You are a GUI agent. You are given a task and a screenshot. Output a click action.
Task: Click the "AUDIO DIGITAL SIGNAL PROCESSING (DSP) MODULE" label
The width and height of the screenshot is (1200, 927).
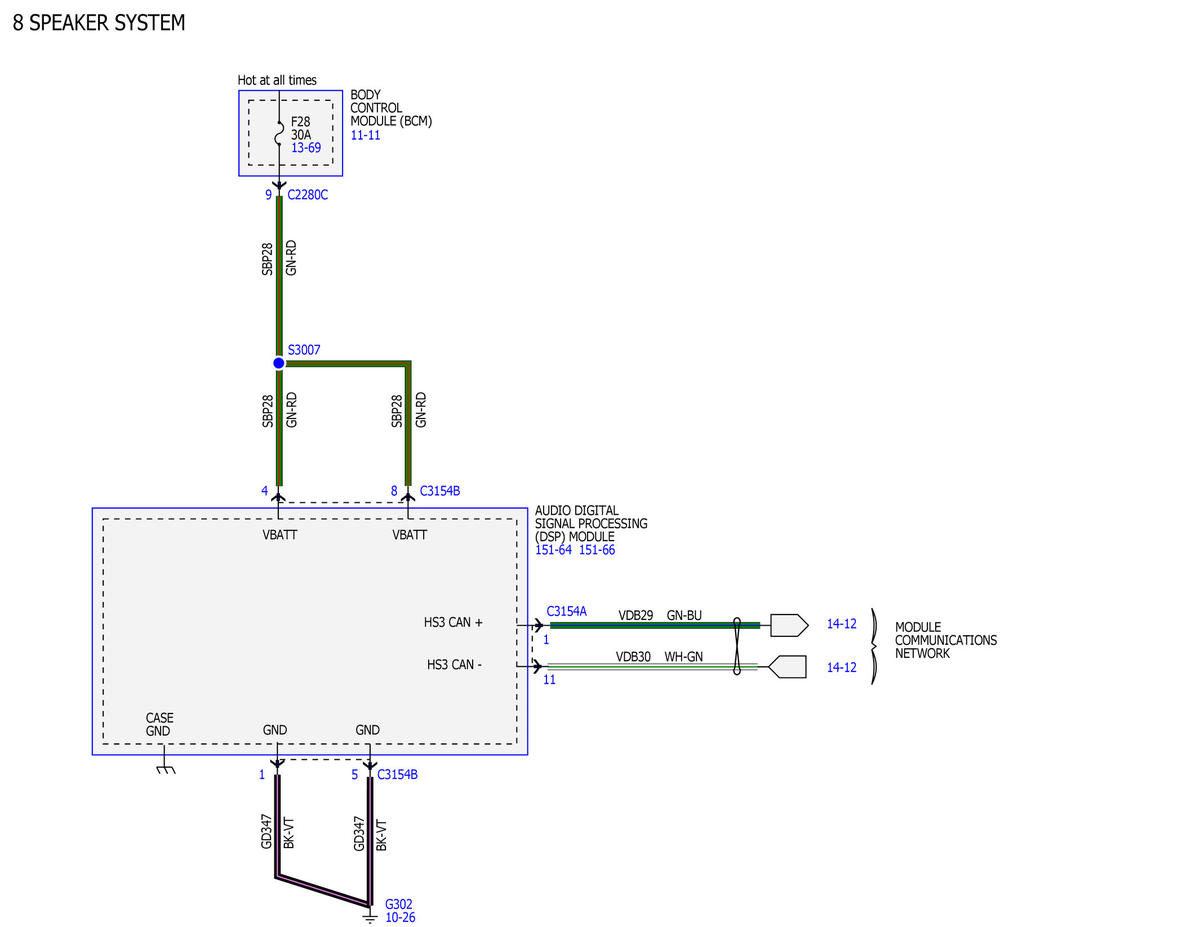tap(591, 524)
